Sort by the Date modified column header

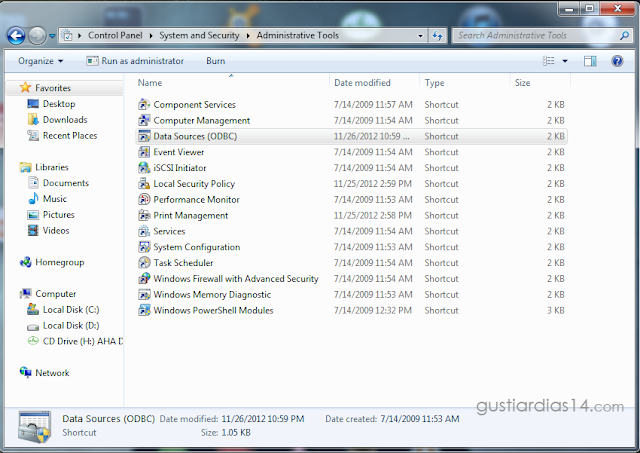[374, 83]
